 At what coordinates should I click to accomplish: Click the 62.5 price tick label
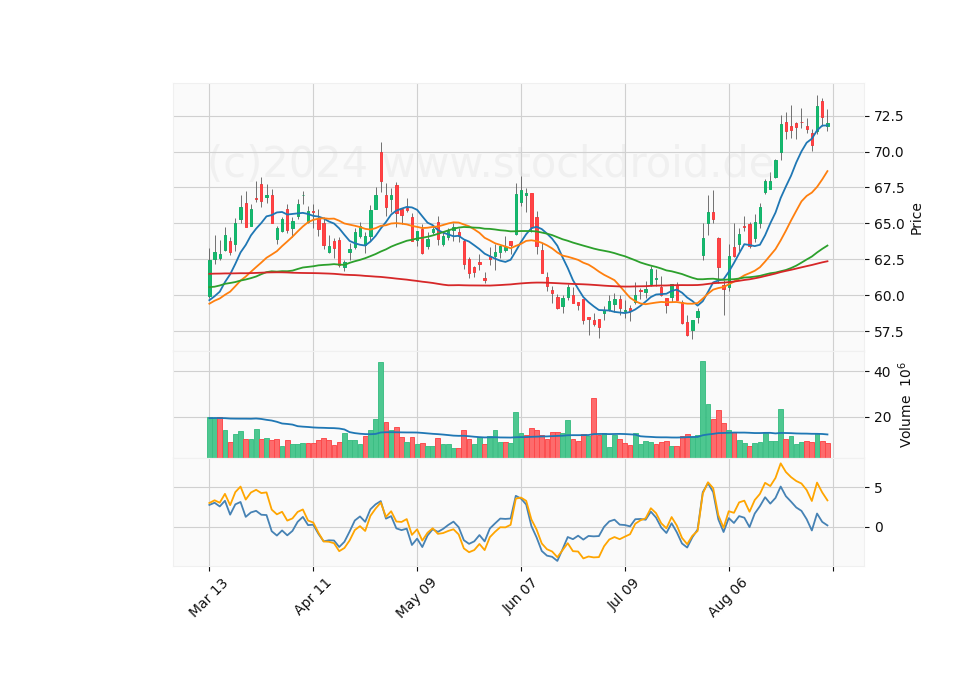888,260
